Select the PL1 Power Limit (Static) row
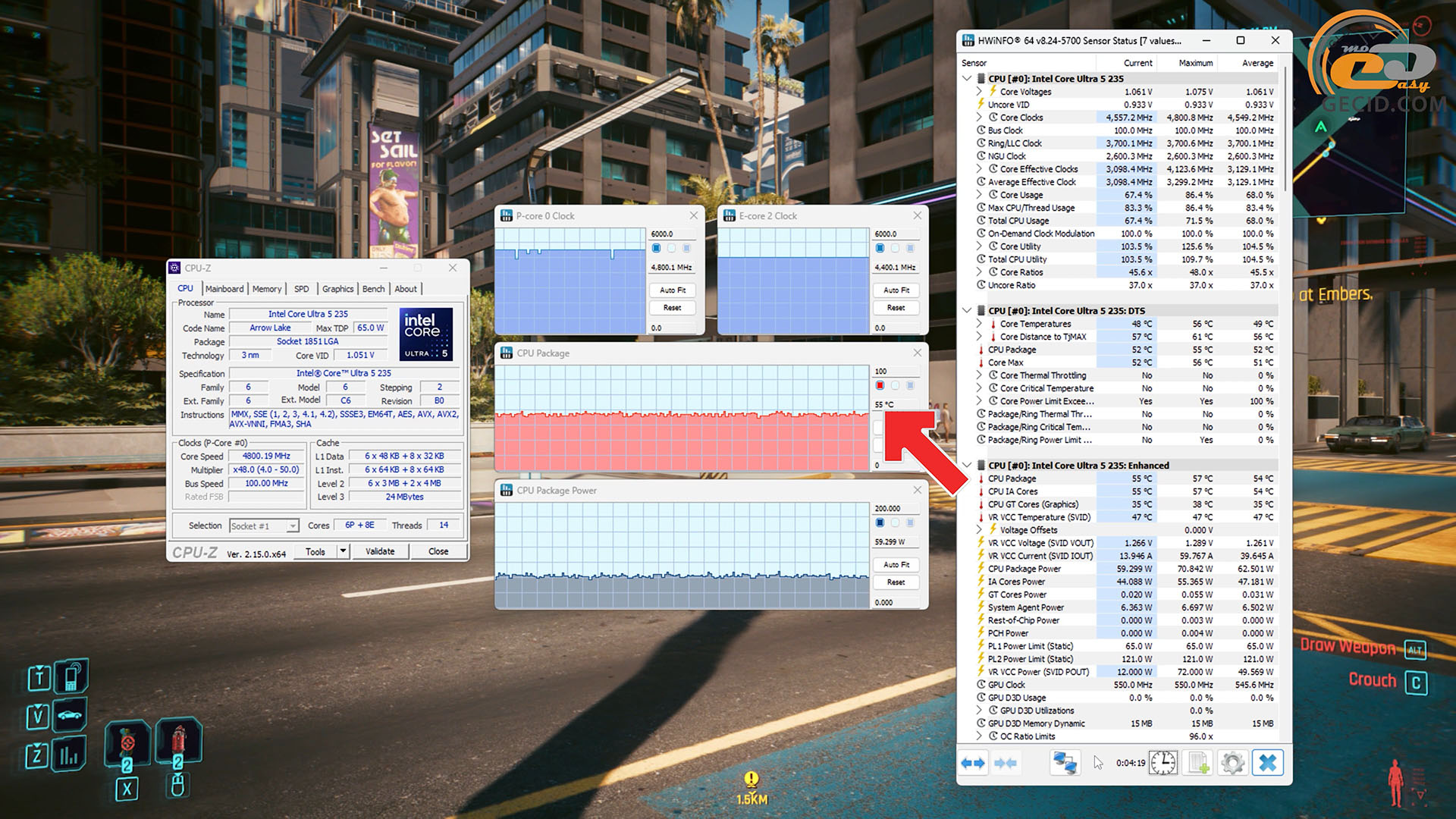 [1125, 646]
